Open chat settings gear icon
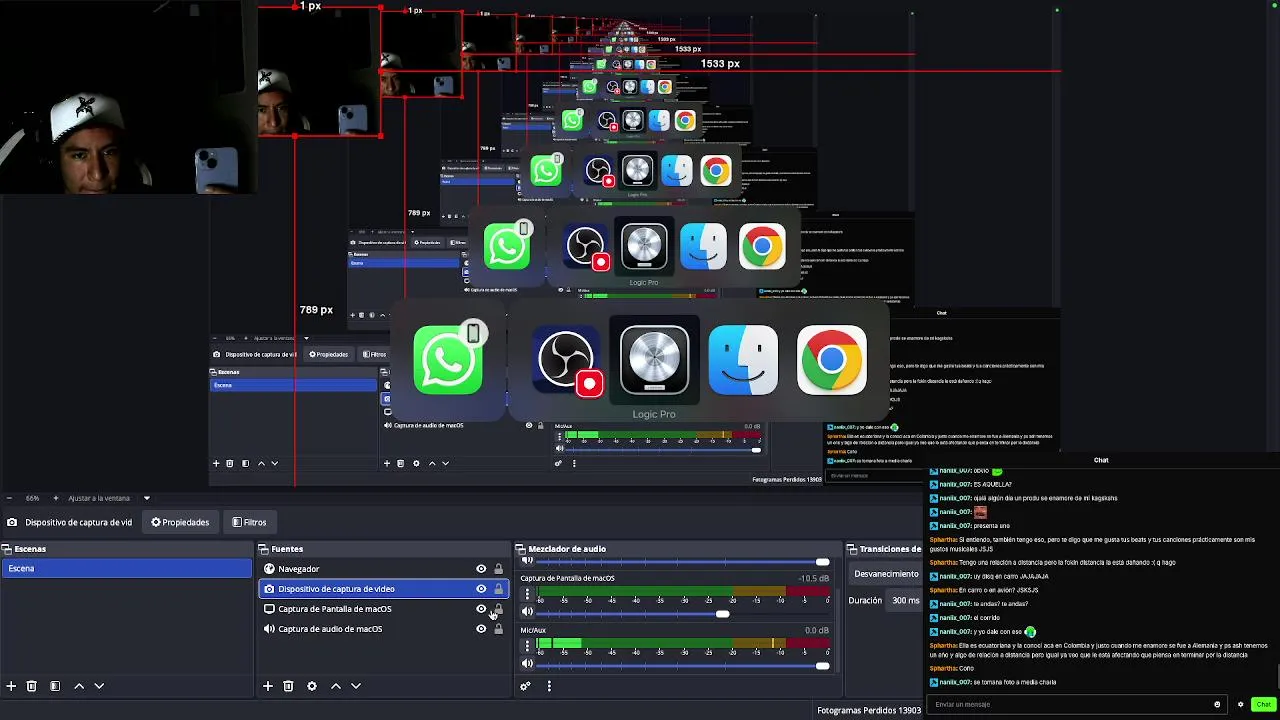 point(1241,704)
